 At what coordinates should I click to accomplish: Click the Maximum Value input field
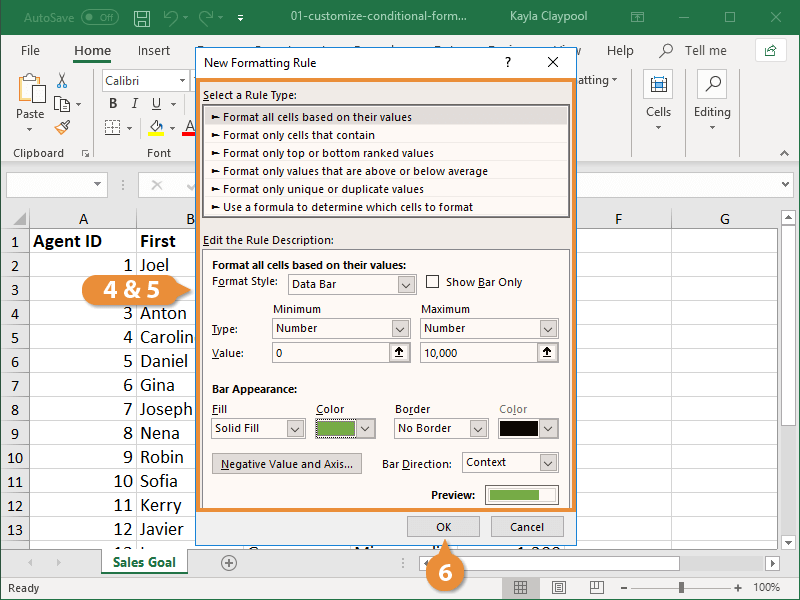(480, 352)
